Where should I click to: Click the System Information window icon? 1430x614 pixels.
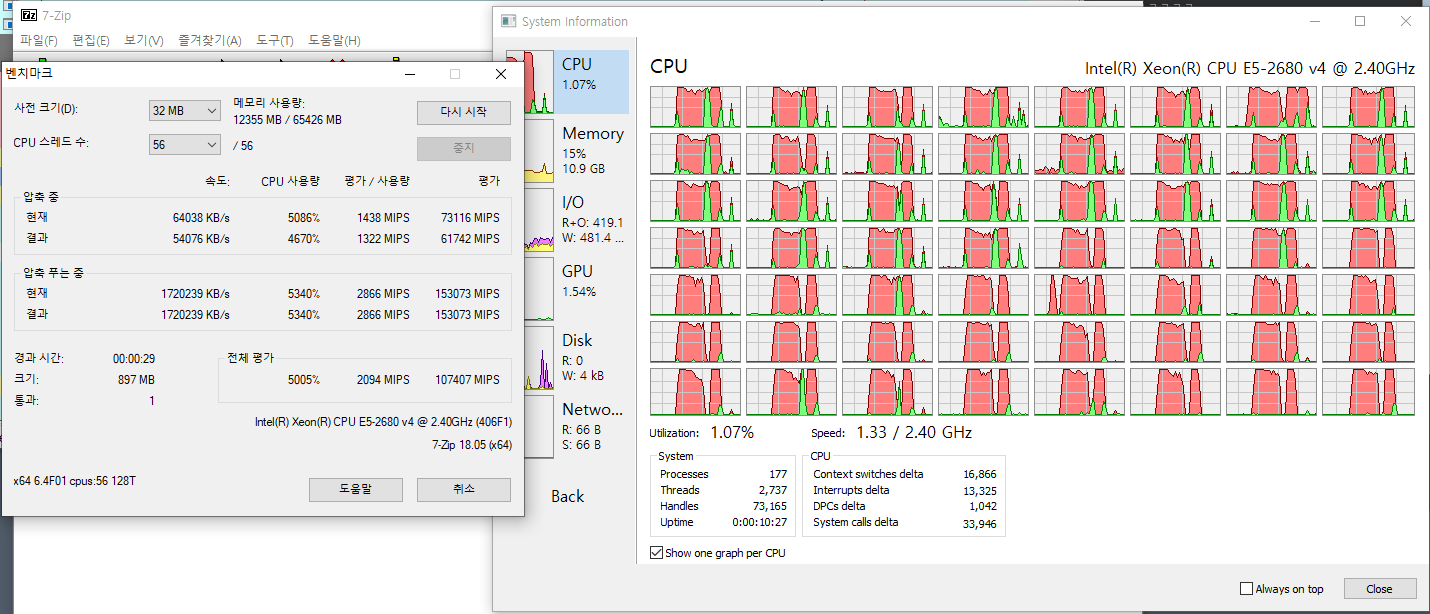click(x=509, y=21)
